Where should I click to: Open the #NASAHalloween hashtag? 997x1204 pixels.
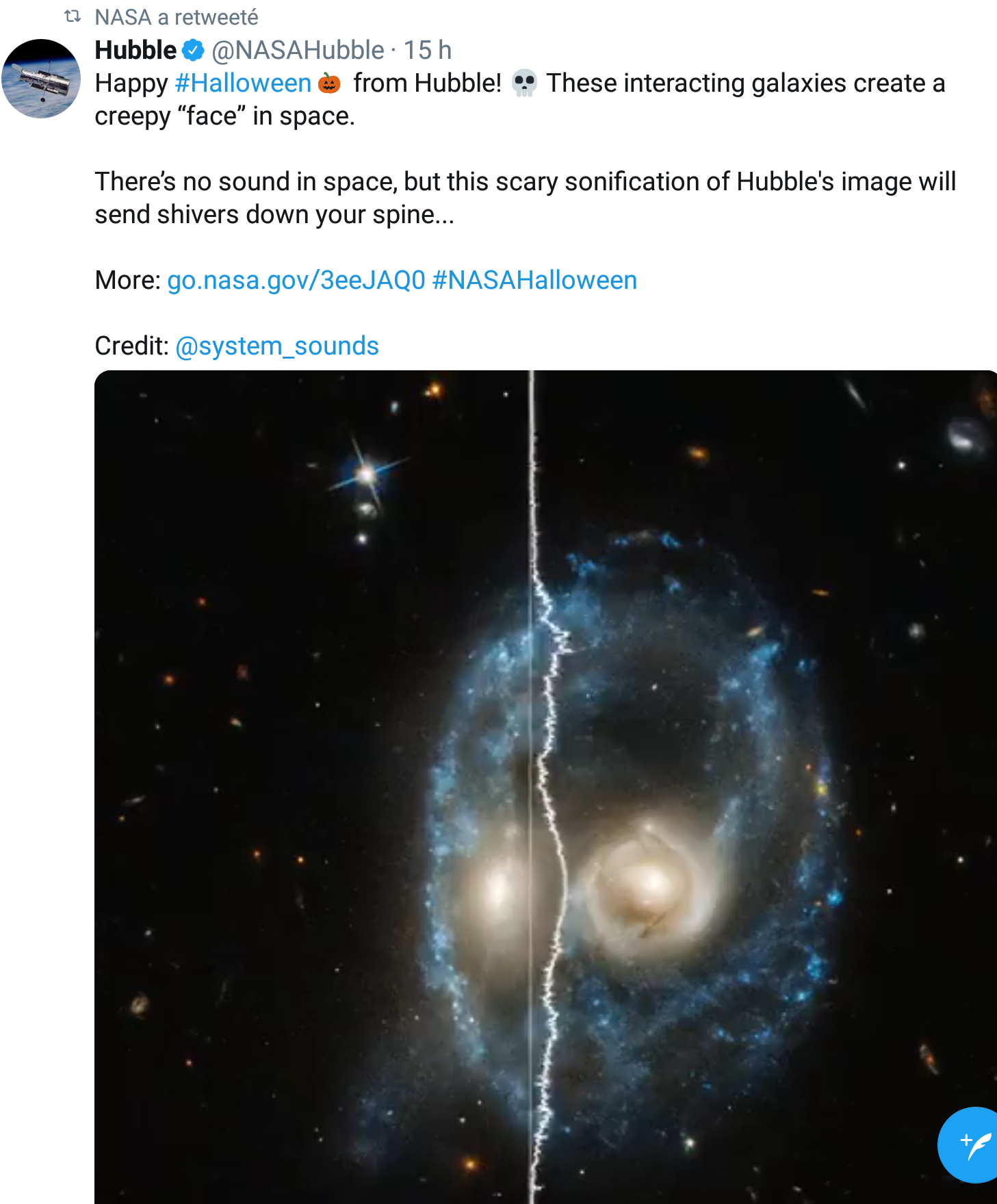[x=534, y=280]
